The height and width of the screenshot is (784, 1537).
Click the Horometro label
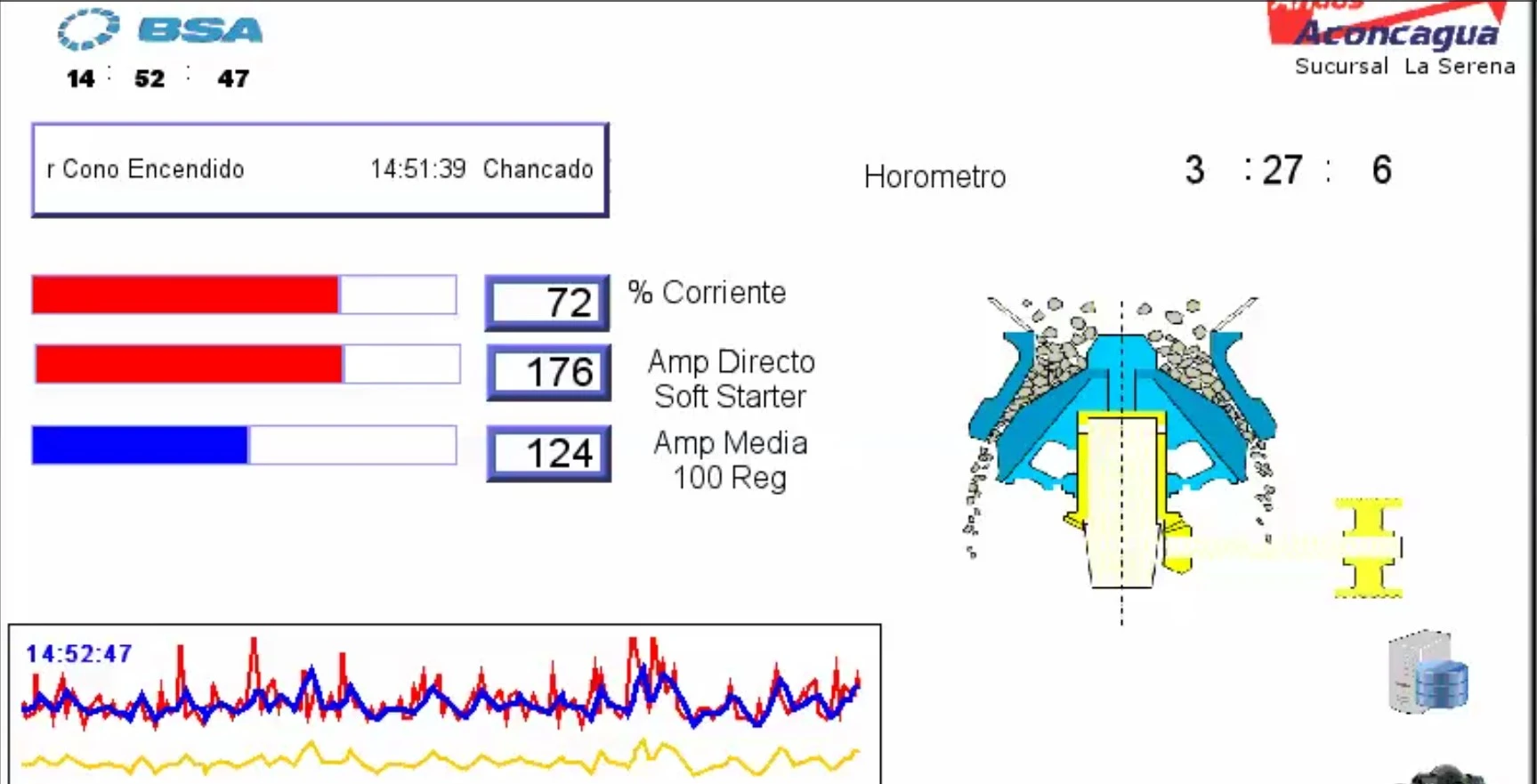pos(934,176)
